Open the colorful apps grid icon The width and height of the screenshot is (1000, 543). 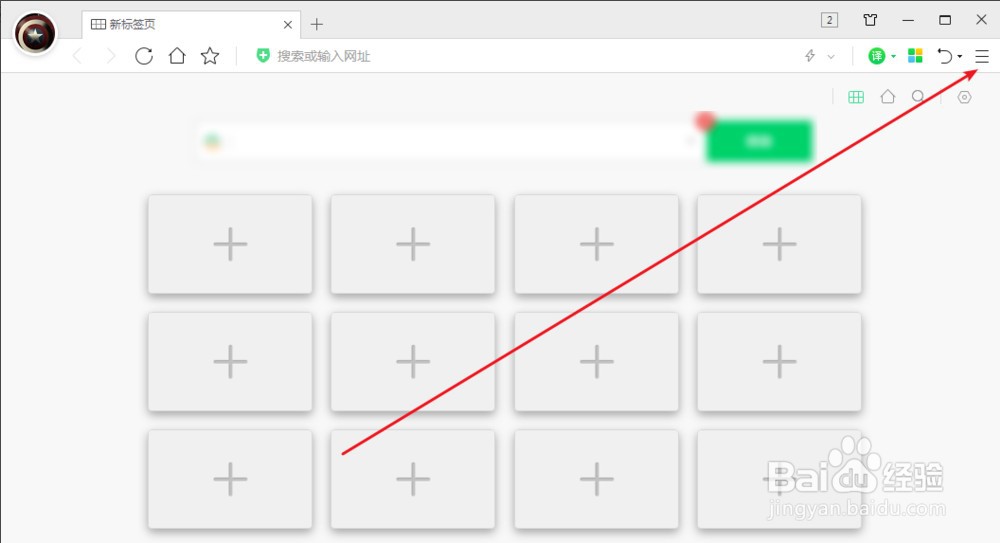pyautogui.click(x=915, y=56)
